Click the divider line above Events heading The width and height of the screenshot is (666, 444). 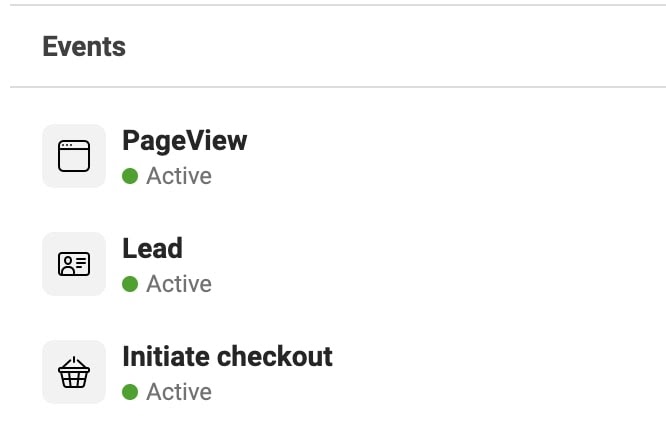tap(338, 5)
